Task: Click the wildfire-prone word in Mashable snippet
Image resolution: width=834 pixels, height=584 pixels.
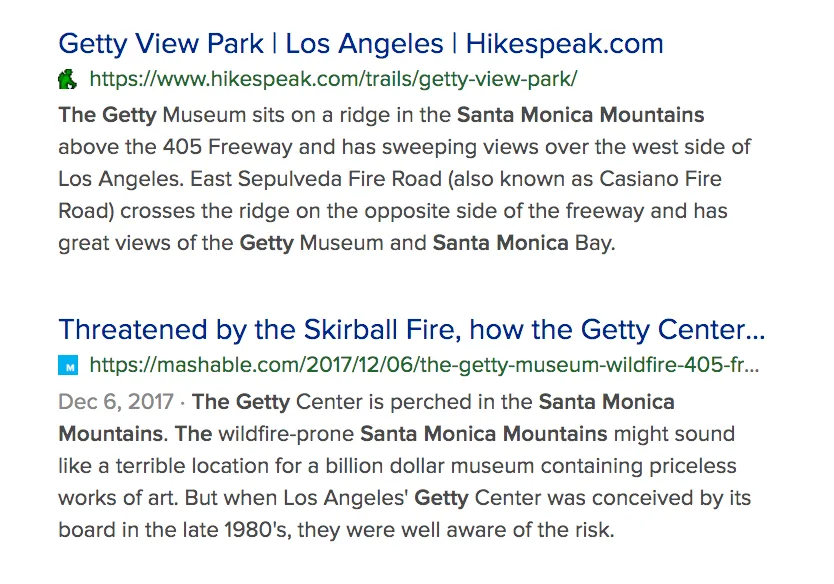Action: [x=286, y=434]
